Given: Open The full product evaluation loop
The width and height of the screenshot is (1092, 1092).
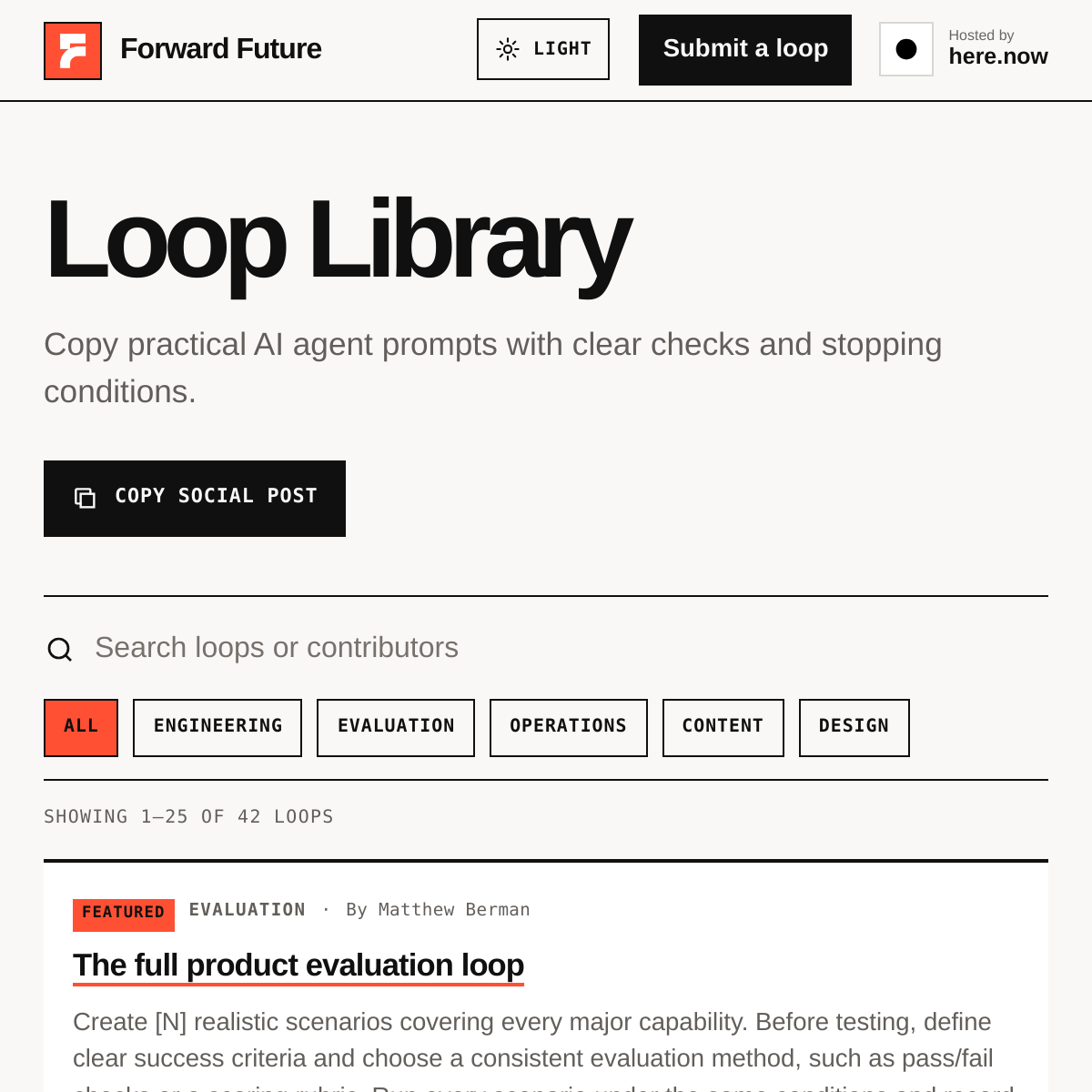Looking at the screenshot, I should pyautogui.click(x=298, y=966).
